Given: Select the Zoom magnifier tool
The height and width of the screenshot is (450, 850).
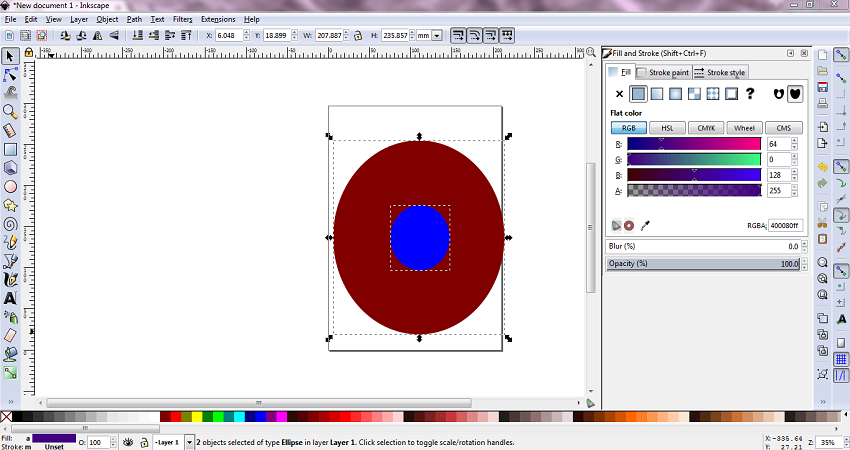Looking at the screenshot, I should pos(10,112).
